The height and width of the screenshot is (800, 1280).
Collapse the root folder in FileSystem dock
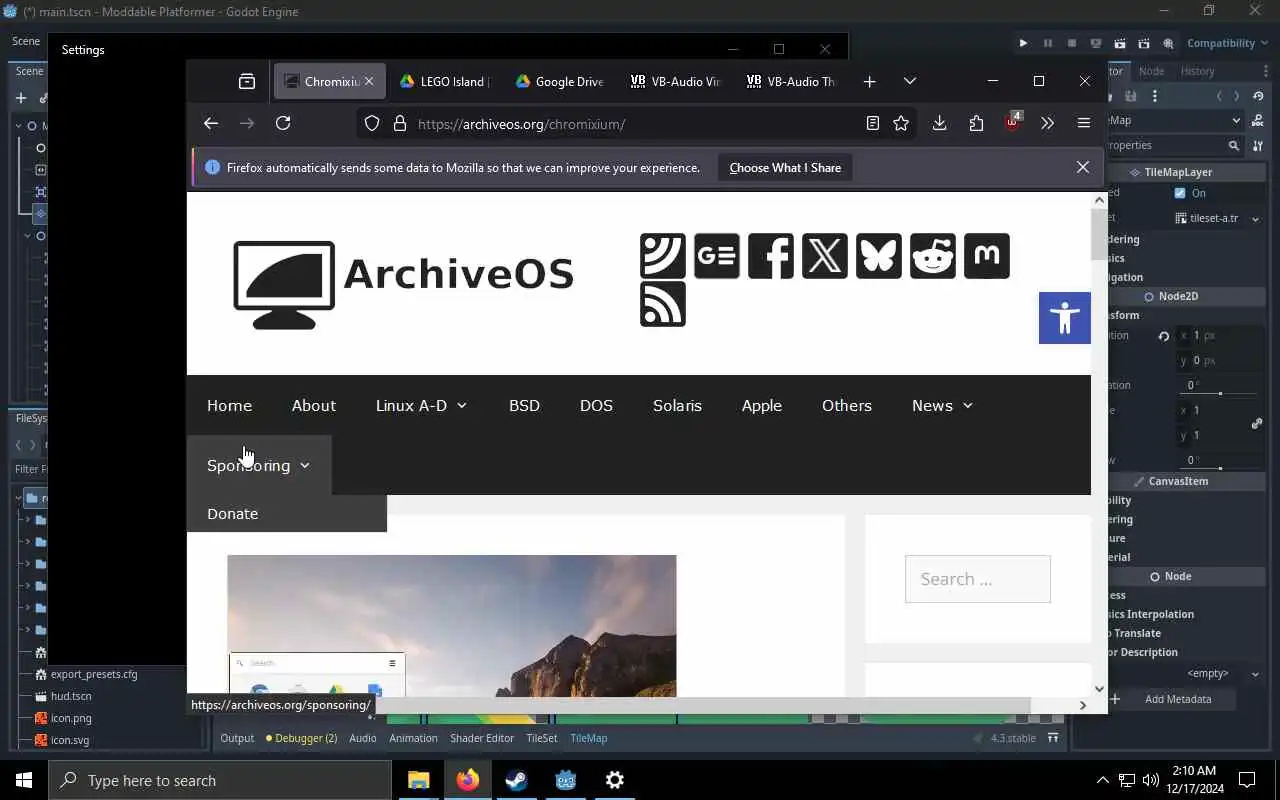click(x=19, y=498)
